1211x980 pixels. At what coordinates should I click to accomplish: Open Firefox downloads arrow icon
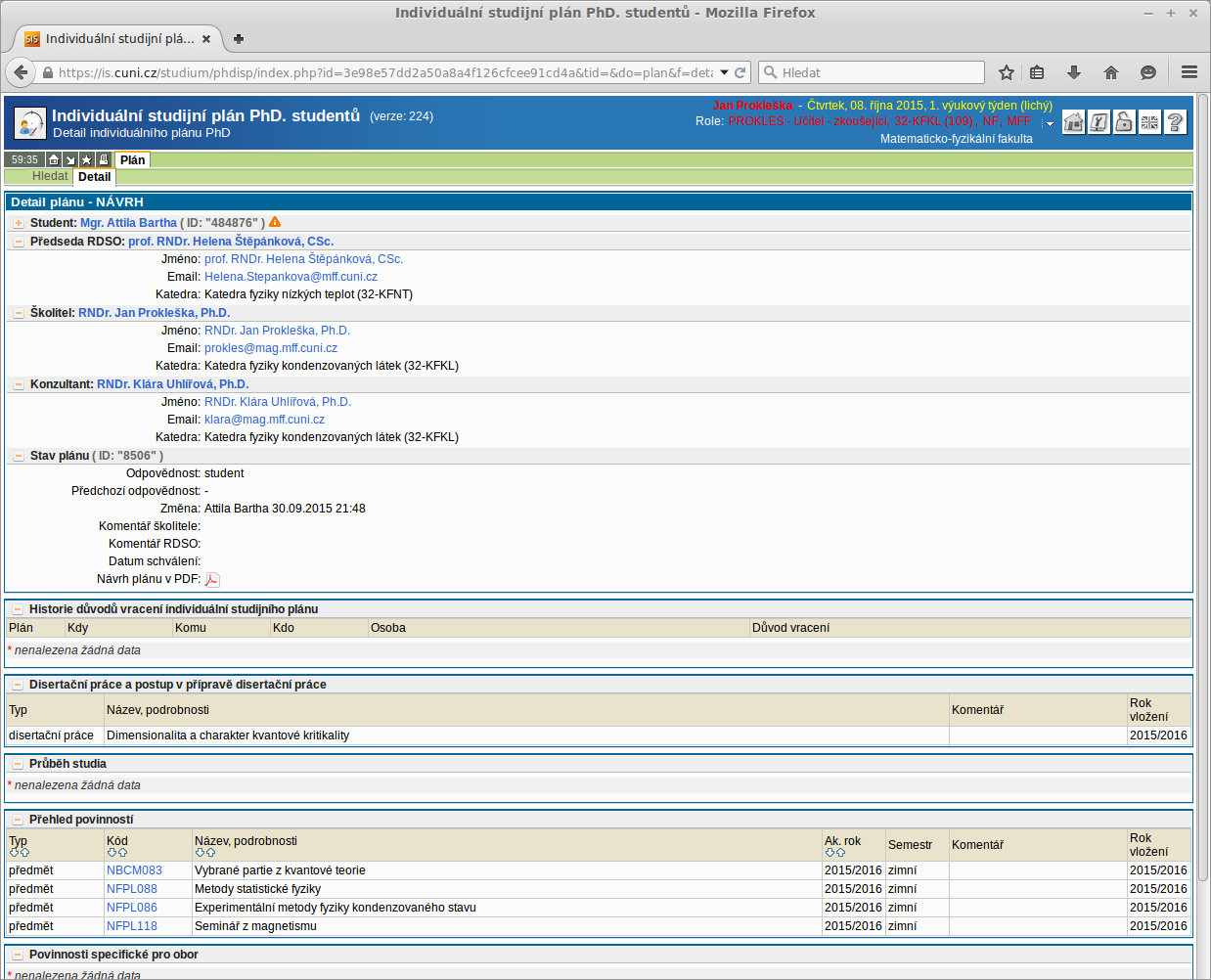pos(1074,72)
